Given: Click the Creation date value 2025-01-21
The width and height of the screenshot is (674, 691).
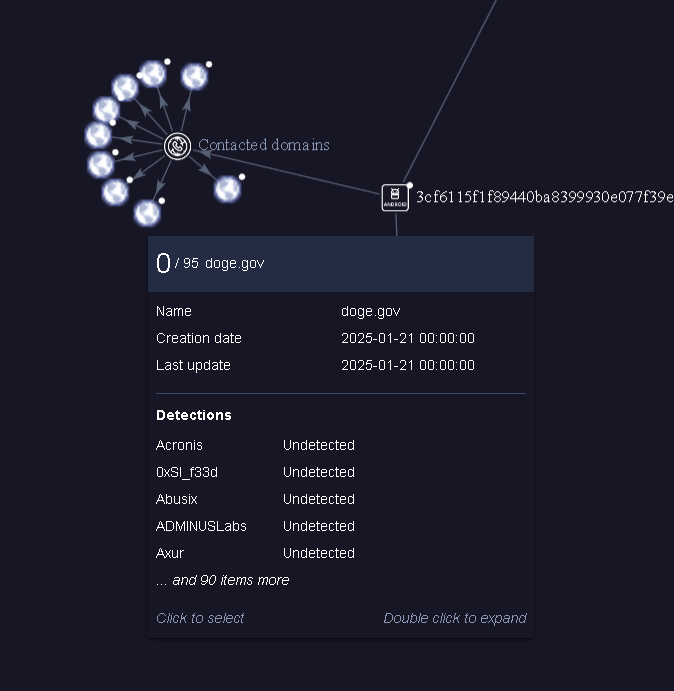Looking at the screenshot, I should (x=407, y=338).
